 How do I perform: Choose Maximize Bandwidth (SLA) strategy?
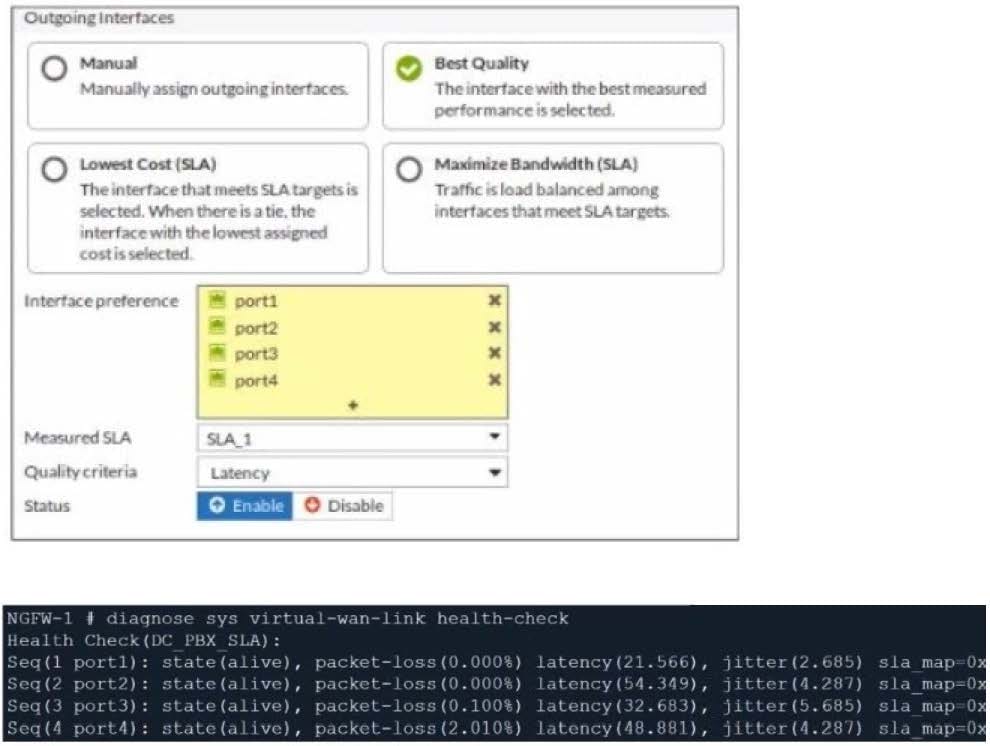(x=409, y=169)
